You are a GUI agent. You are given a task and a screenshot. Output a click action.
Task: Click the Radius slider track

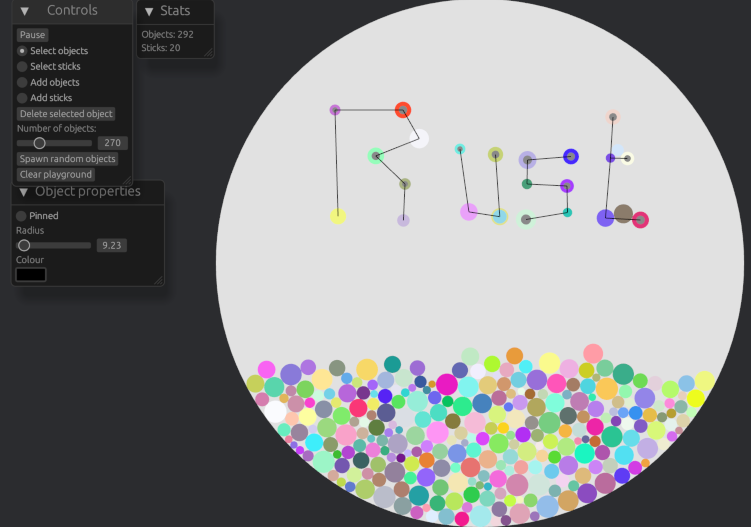click(55, 245)
